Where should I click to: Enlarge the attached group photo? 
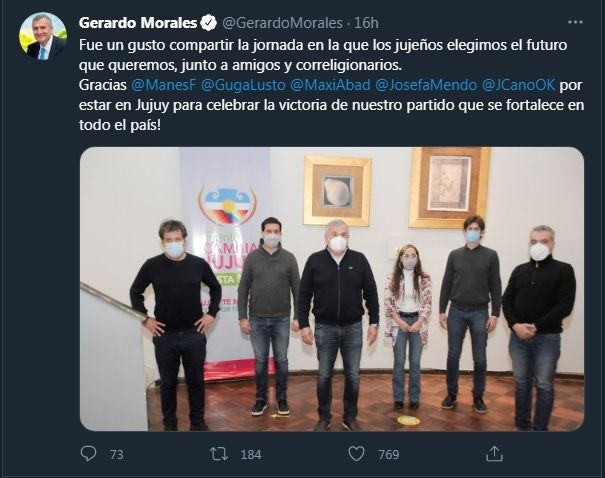pos(332,289)
